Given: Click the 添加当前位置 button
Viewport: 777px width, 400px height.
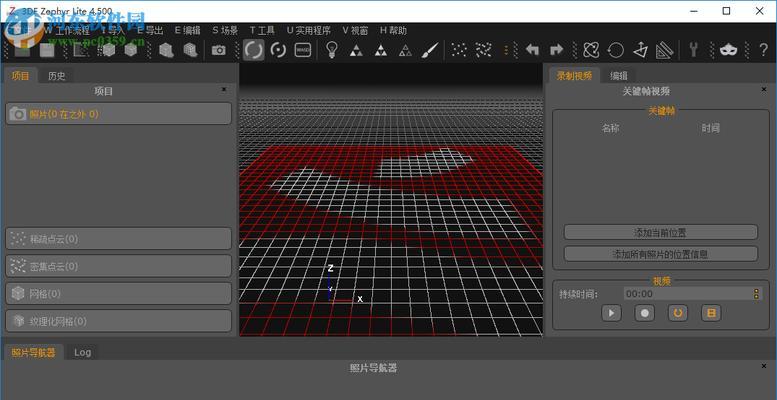Looking at the screenshot, I should (661, 232).
